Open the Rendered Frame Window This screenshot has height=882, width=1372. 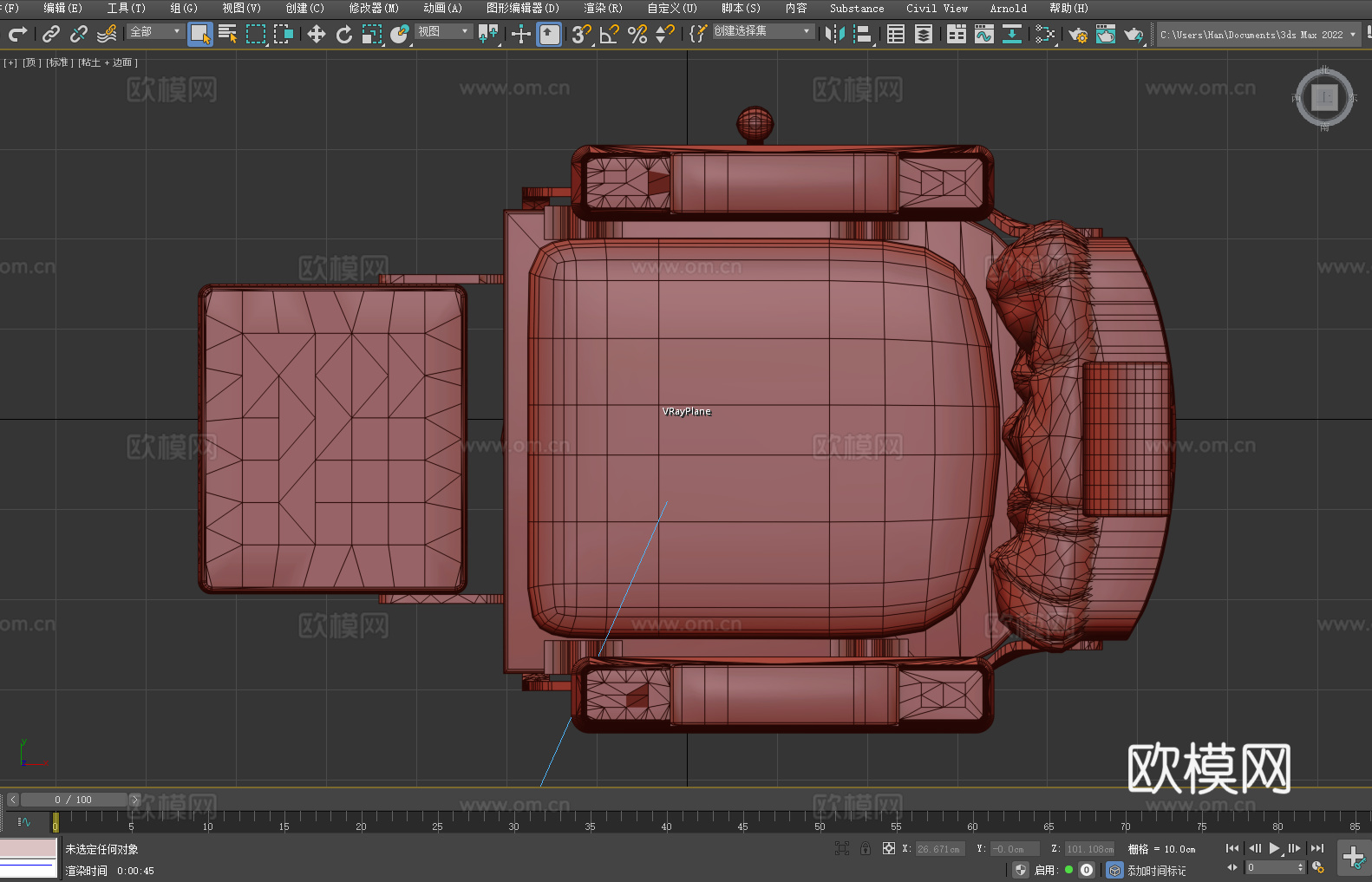tap(1106, 34)
